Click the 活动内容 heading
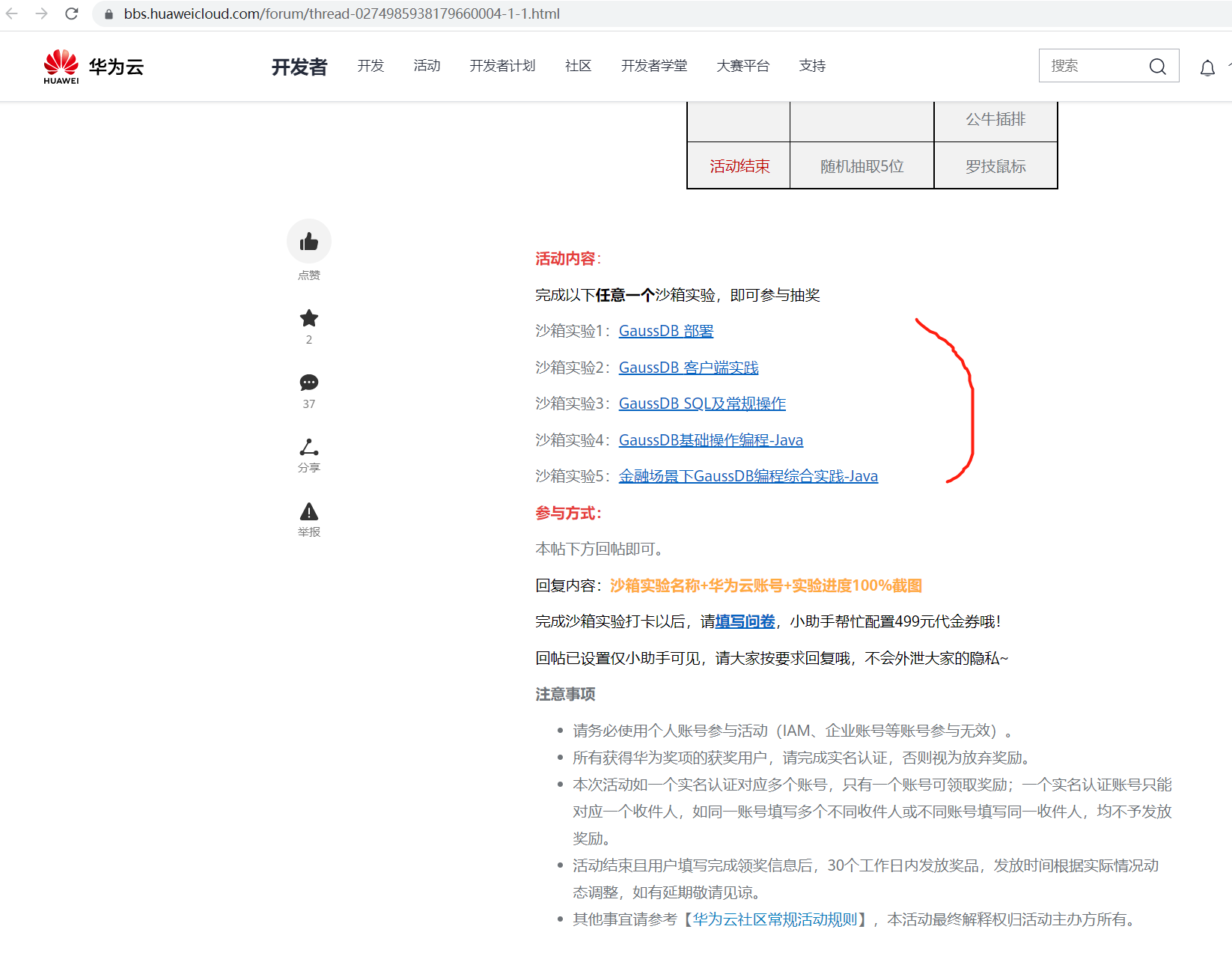 pos(568,259)
